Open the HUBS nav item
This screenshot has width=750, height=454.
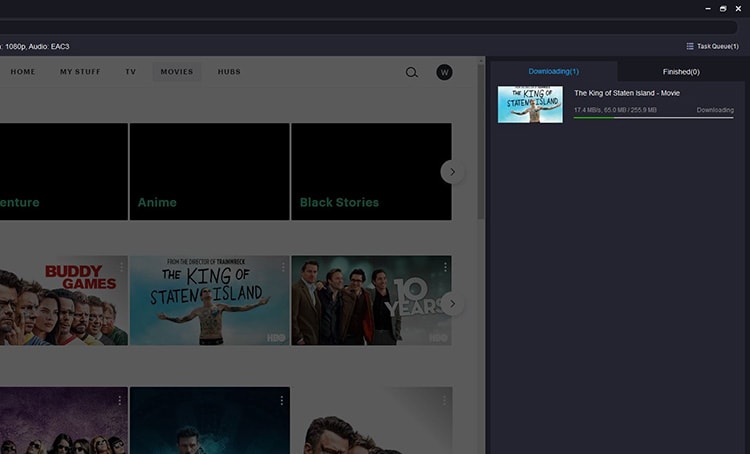(229, 72)
